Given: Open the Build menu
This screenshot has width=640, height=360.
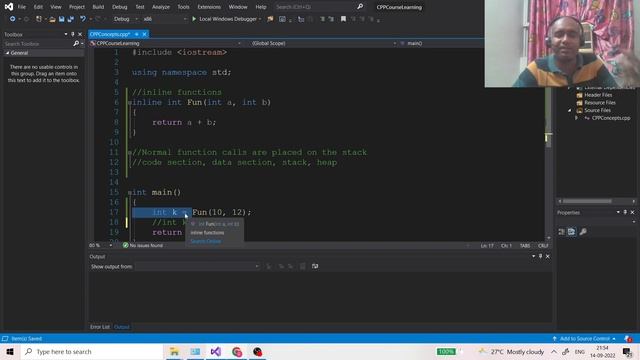Looking at the screenshot, I should 98,7.
